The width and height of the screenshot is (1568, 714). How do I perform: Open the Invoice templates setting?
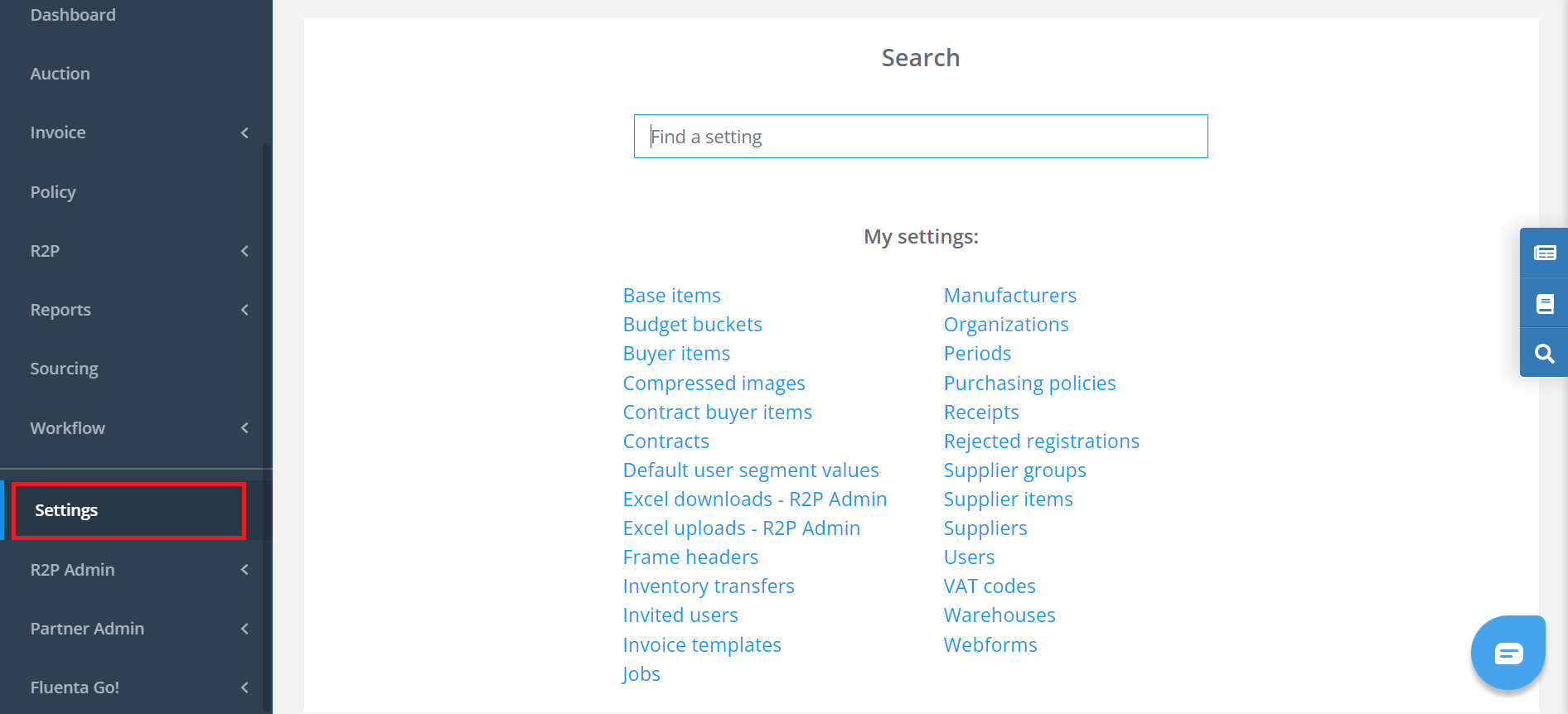click(702, 645)
